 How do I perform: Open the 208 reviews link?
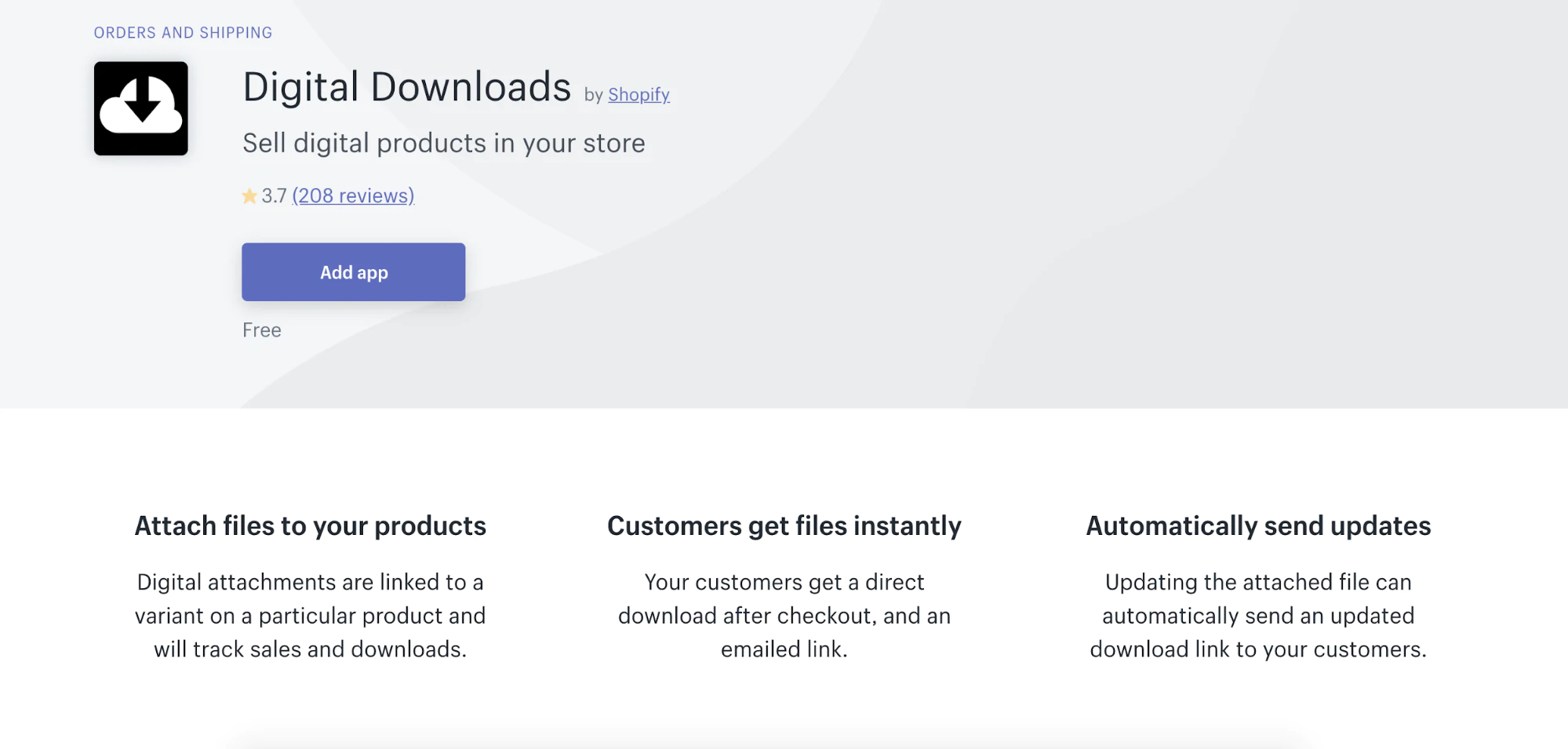tap(353, 195)
